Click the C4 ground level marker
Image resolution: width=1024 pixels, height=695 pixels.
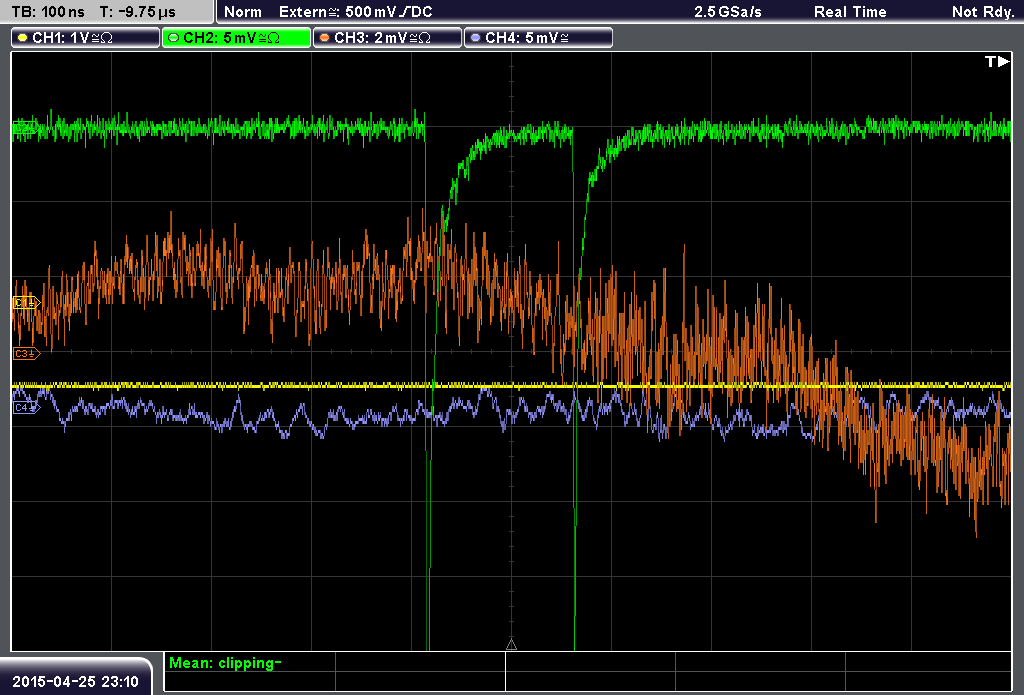[x=27, y=408]
